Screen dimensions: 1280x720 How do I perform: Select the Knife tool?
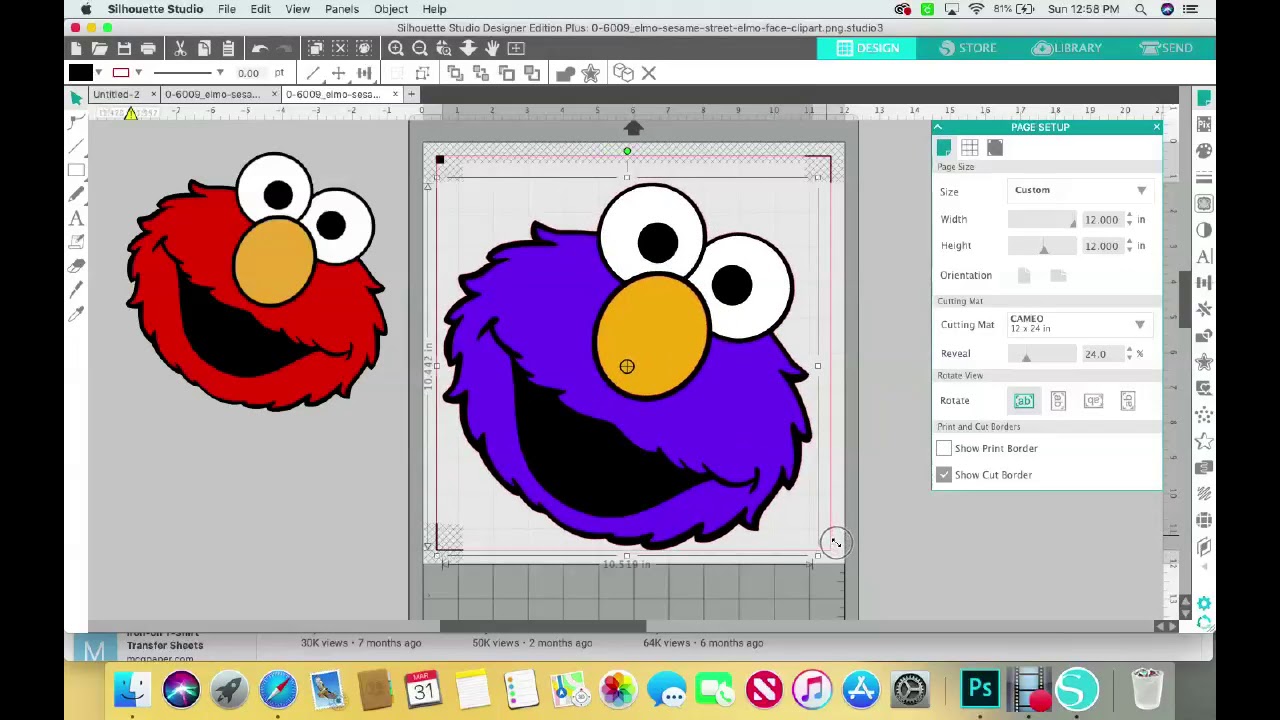(76, 290)
